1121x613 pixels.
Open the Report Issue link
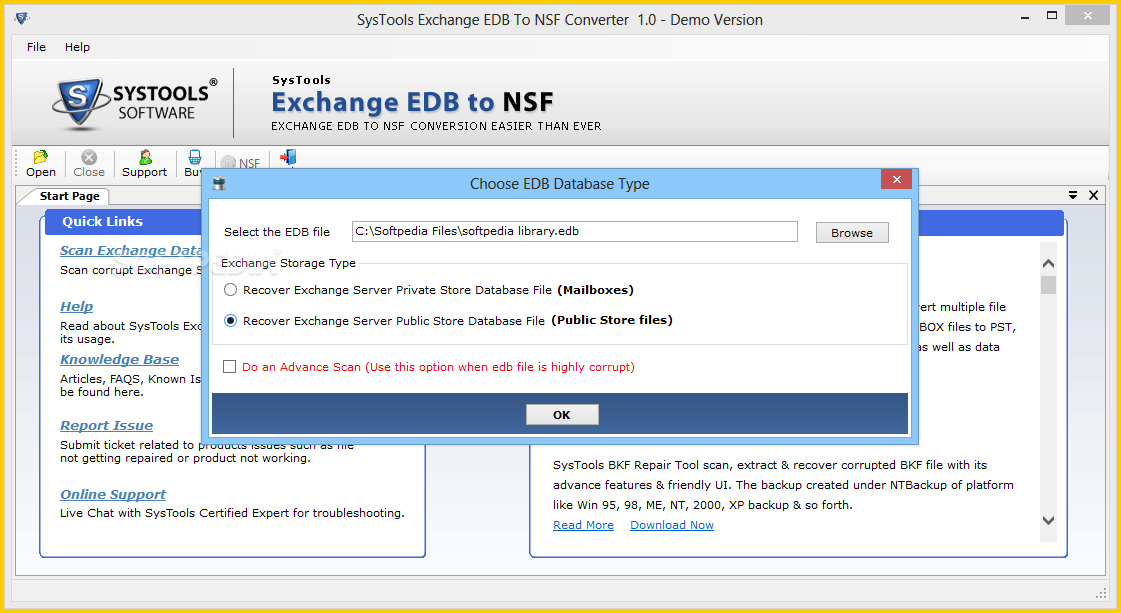point(107,426)
